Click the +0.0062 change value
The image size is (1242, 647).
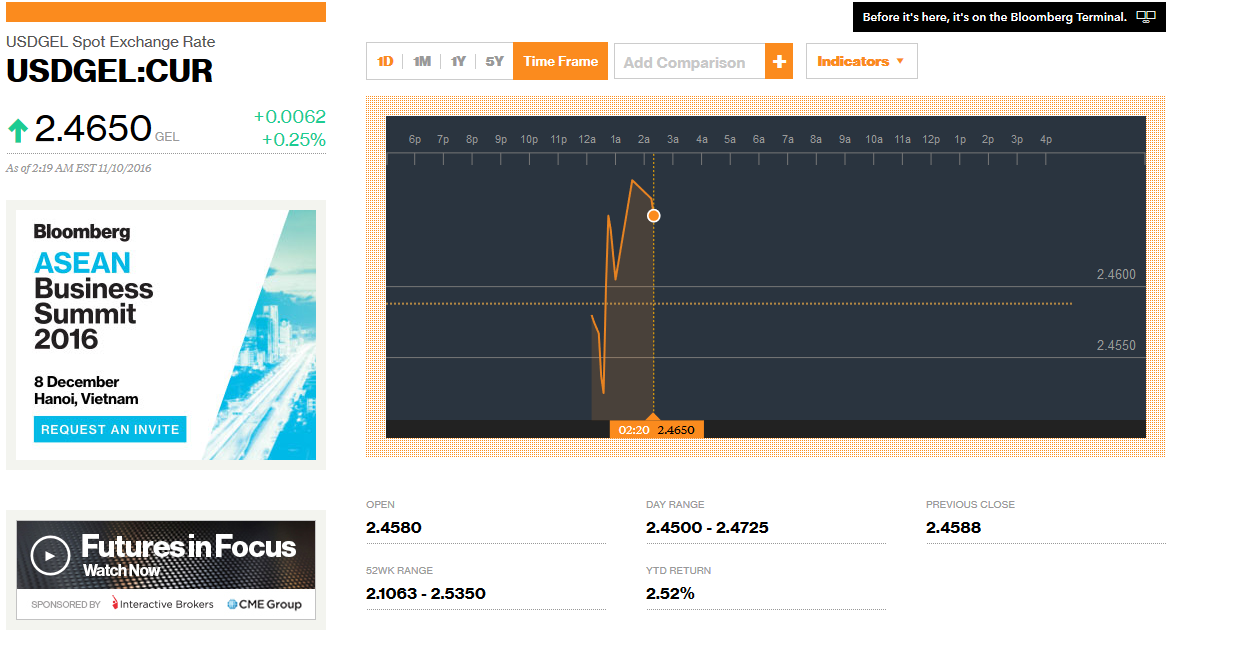[289, 117]
